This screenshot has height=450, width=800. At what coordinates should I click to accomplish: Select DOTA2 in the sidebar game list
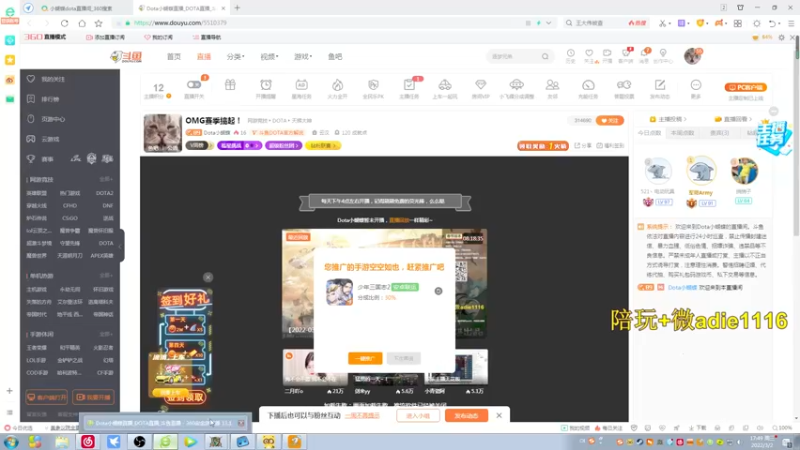click(x=105, y=193)
